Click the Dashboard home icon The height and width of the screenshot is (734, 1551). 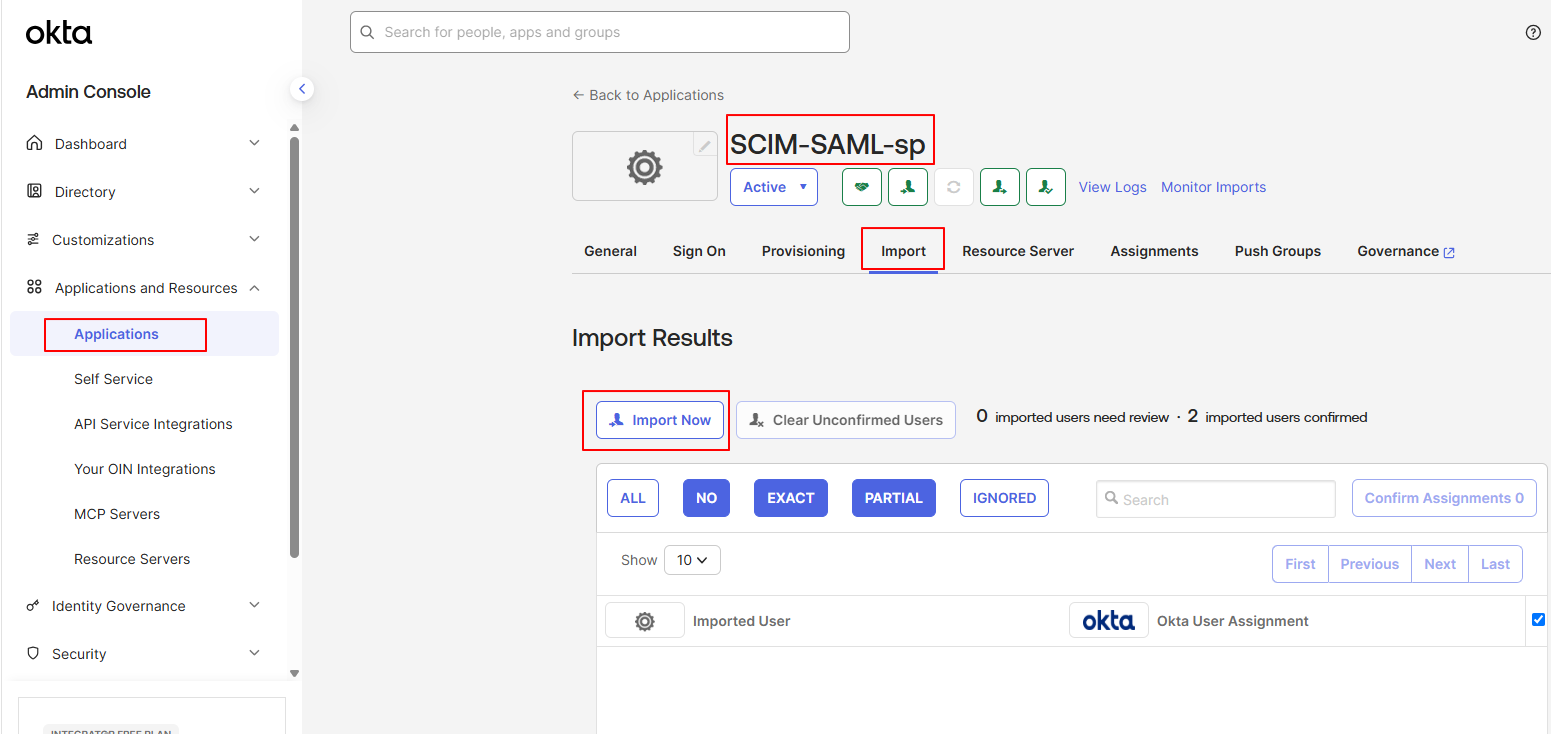pos(34,143)
